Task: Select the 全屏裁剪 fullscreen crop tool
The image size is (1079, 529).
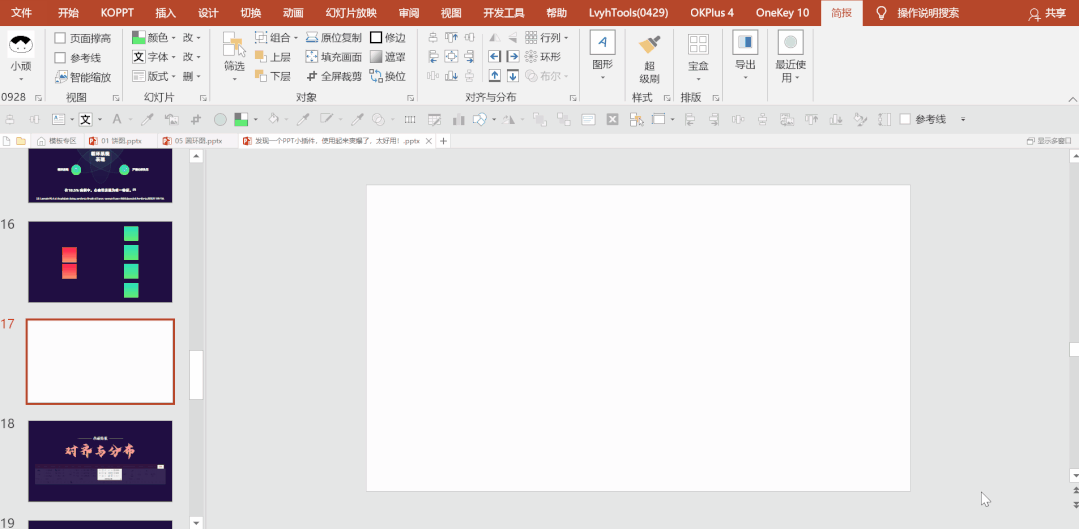Action: pyautogui.click(x=312, y=76)
